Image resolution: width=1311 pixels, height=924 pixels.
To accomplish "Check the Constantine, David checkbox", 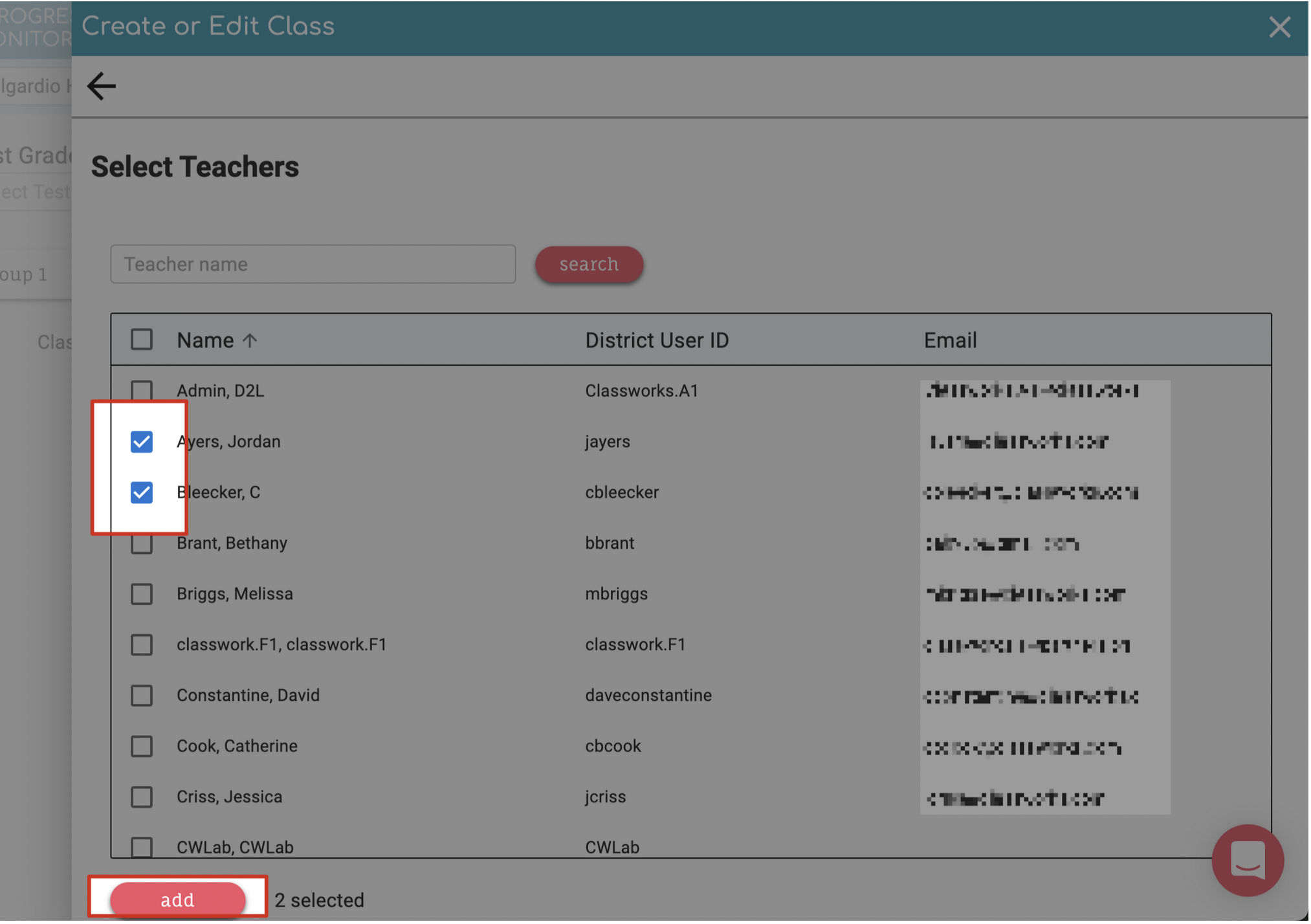I will pos(142,696).
